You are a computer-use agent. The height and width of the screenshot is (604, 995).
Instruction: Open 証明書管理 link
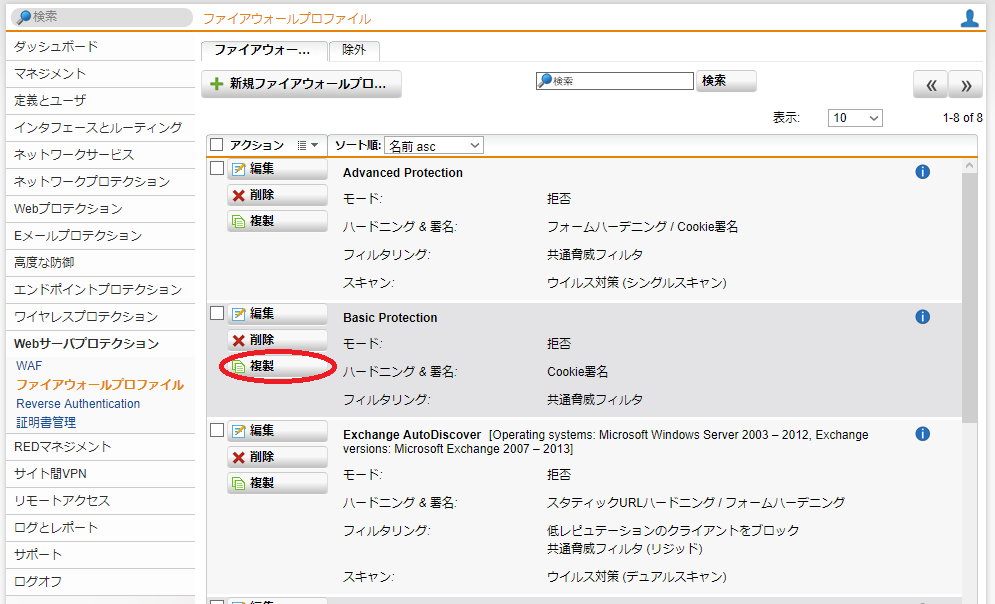[x=46, y=423]
